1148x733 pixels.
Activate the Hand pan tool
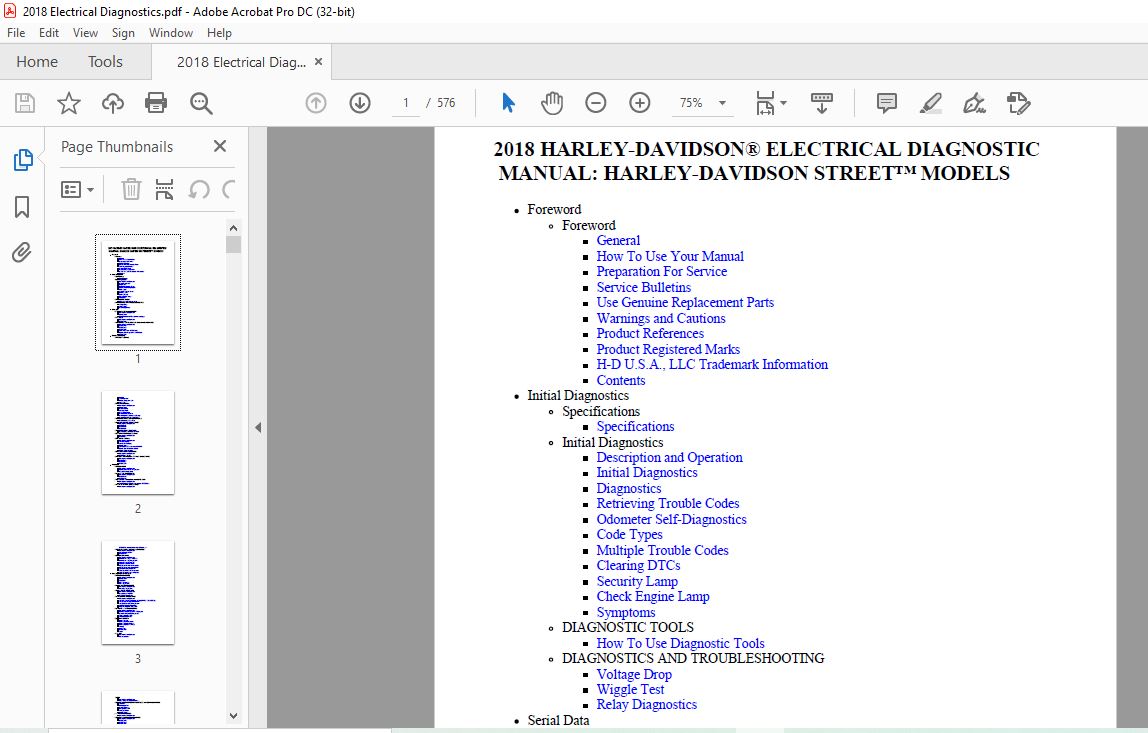pyautogui.click(x=552, y=103)
